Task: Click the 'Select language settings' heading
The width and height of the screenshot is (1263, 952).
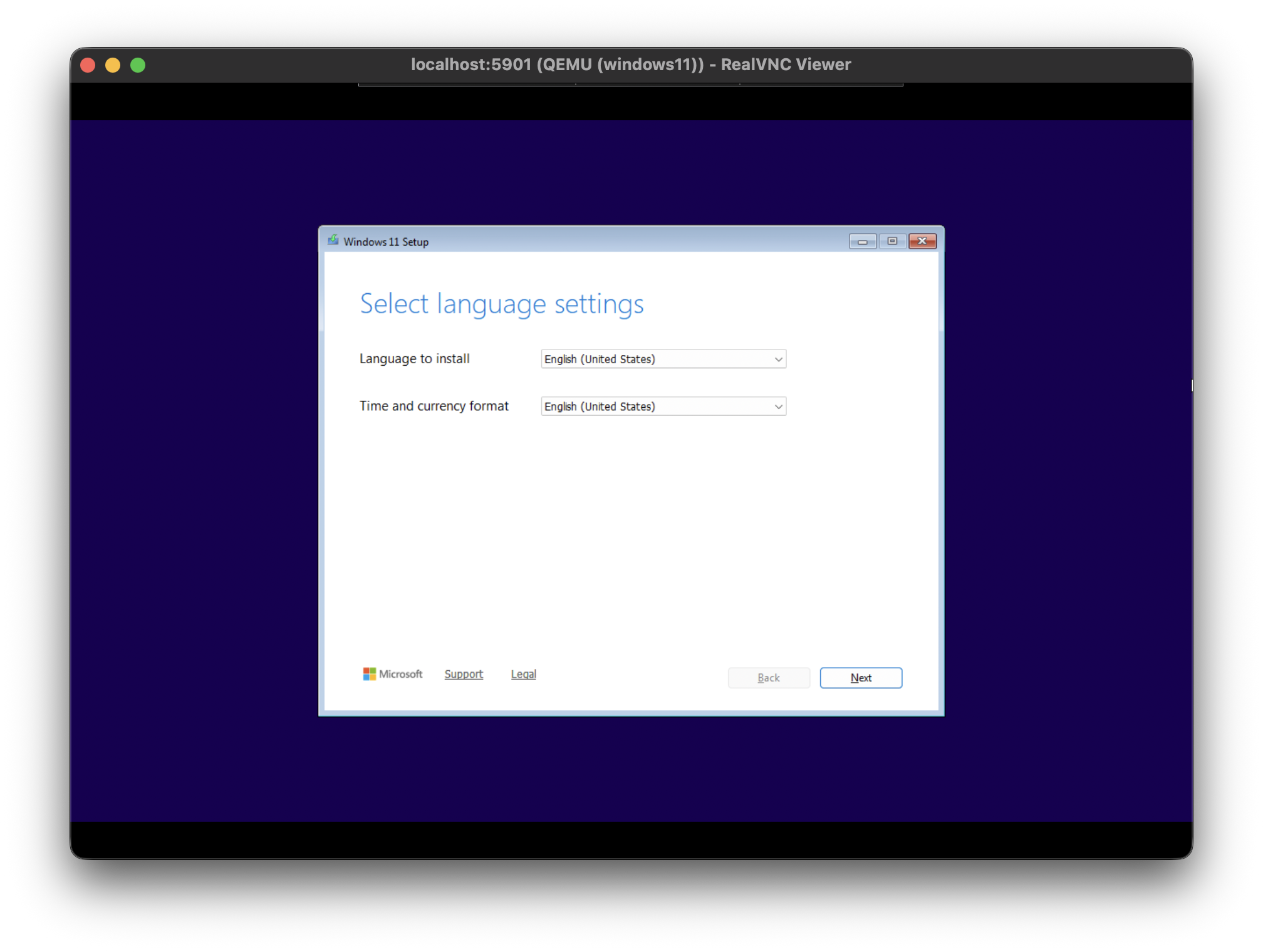Action: click(x=501, y=304)
